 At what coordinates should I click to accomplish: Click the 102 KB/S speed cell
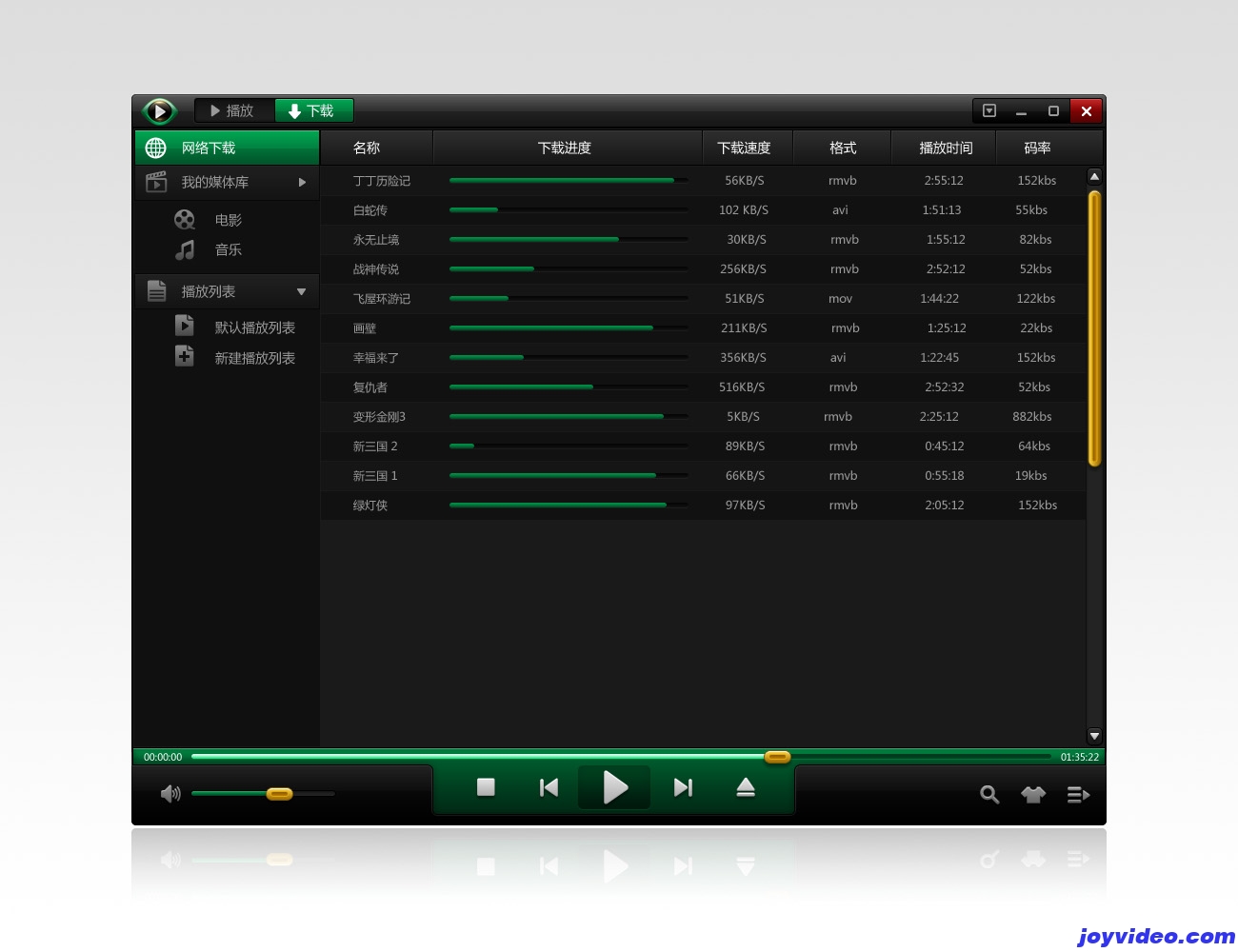[x=744, y=210]
